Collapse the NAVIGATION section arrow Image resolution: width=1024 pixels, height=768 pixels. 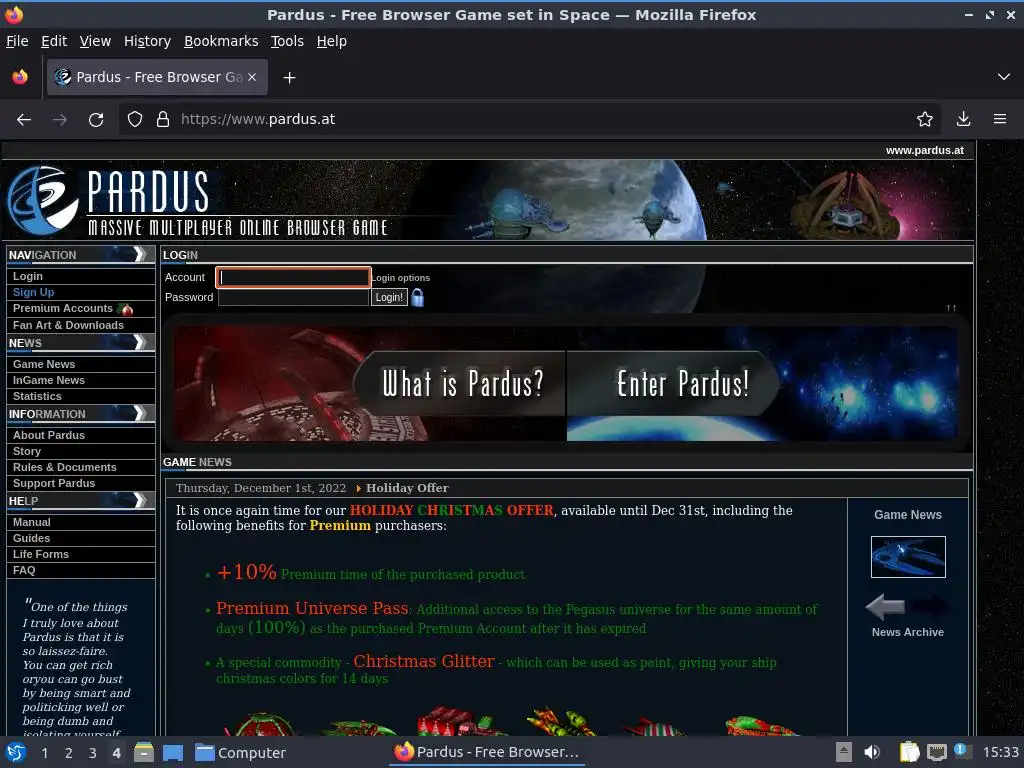click(140, 255)
